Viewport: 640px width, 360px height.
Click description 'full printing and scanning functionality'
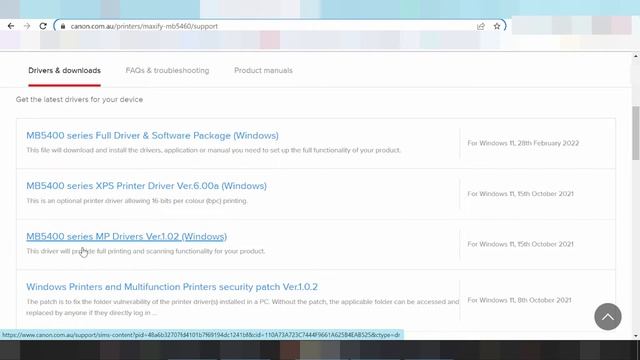[146, 251]
